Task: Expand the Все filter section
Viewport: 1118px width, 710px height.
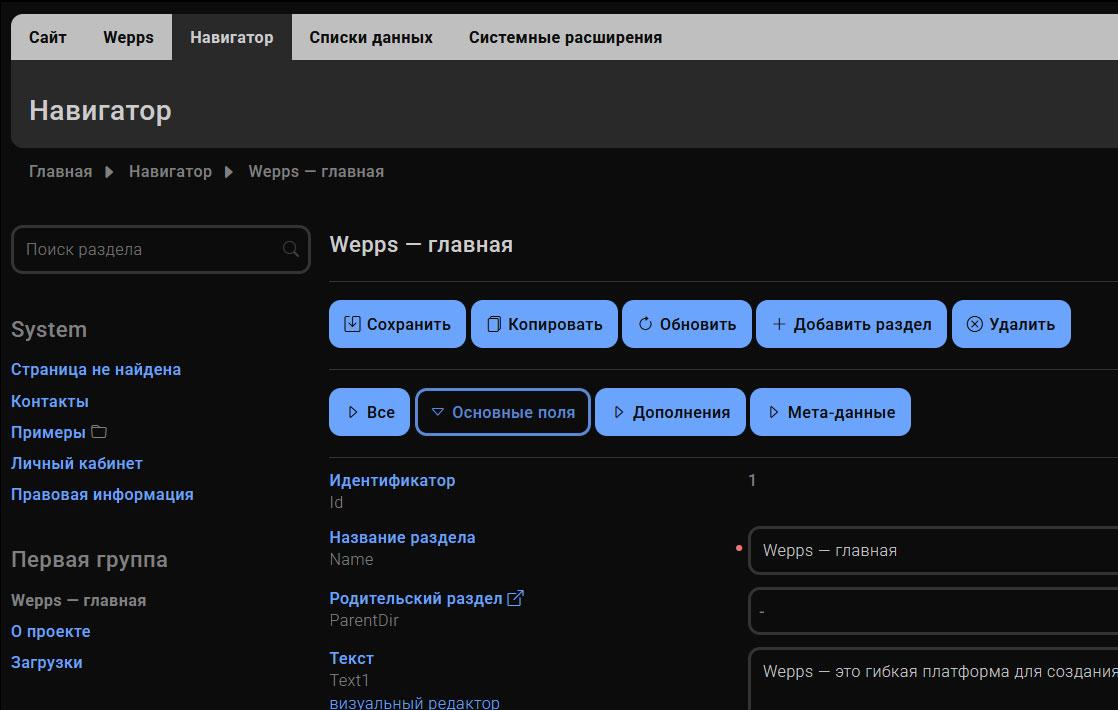Action: click(369, 411)
